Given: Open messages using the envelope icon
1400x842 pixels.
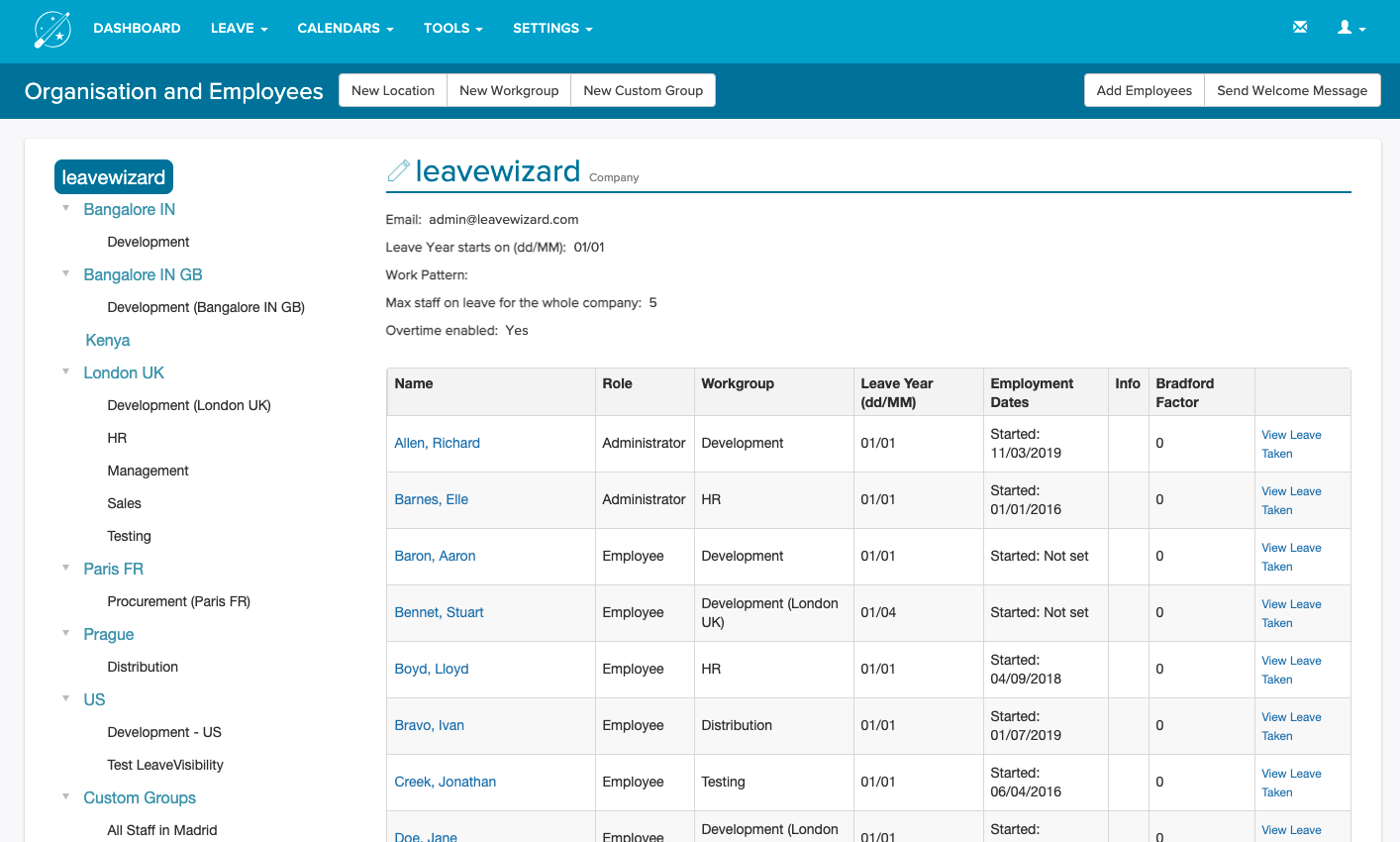Looking at the screenshot, I should pyautogui.click(x=1300, y=27).
